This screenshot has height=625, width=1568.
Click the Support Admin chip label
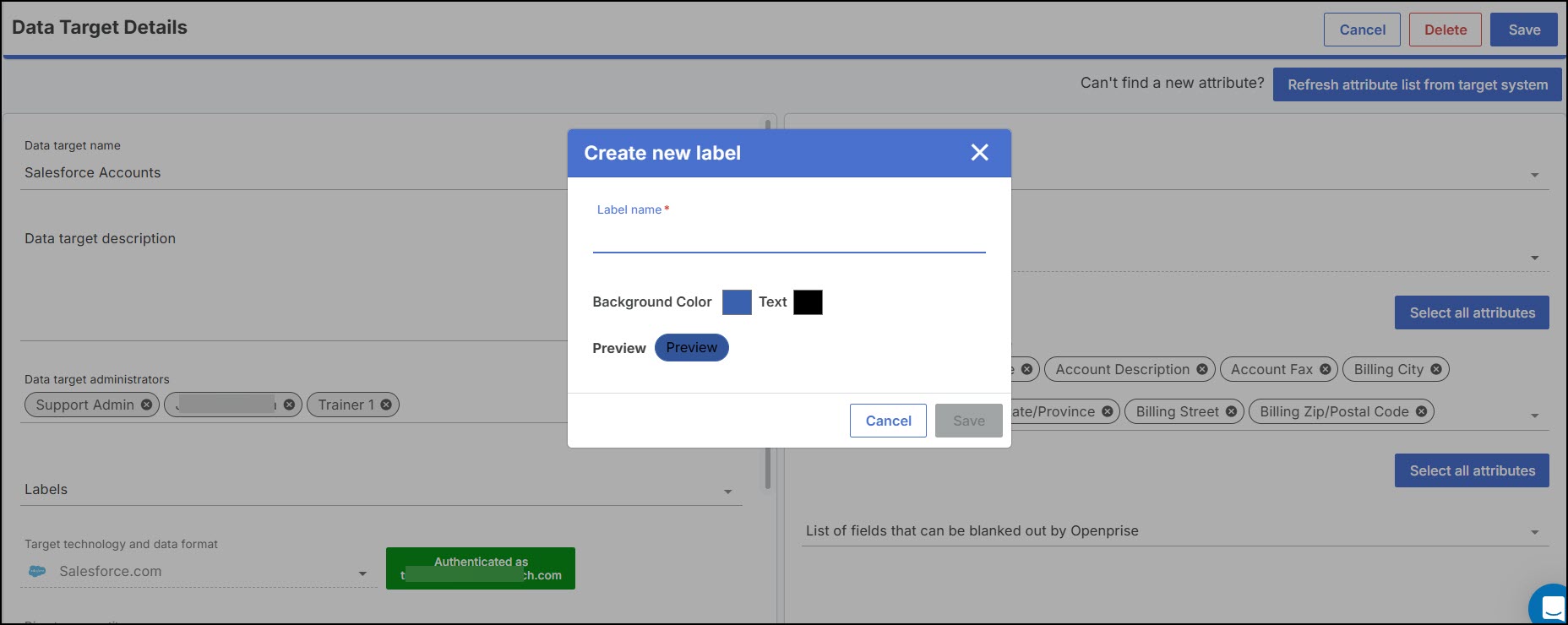click(84, 405)
